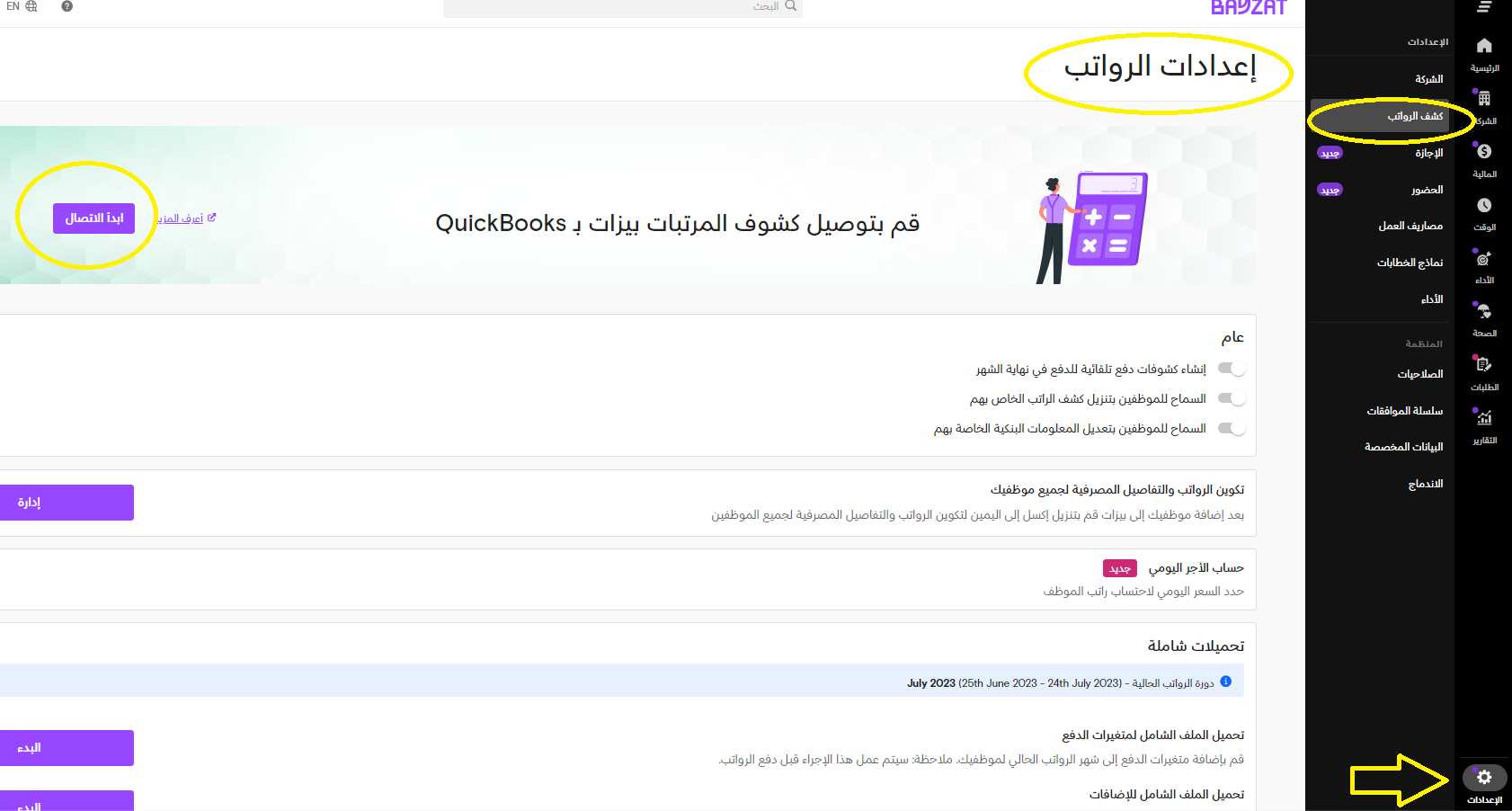Toggle allow employees to download payslip
The image size is (1512, 811).
tap(1231, 398)
